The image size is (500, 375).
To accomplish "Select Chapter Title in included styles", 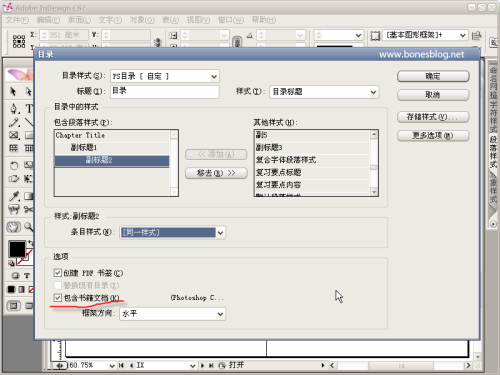I will (x=112, y=135).
